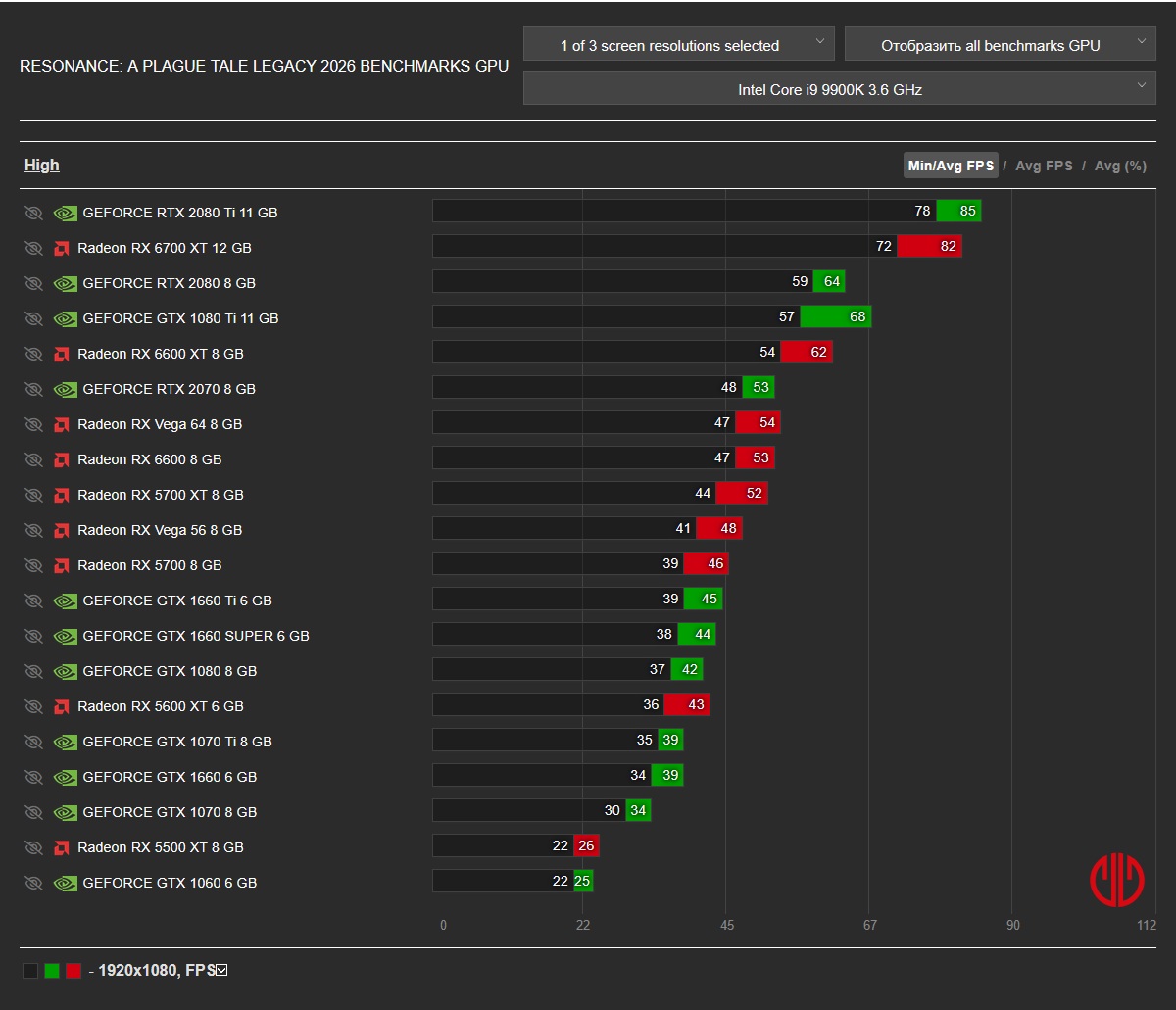This screenshot has height=1010, width=1176.
Task: Click the GEFORCE GTX 1070 Ti 8 GB label
Action: click(x=177, y=742)
